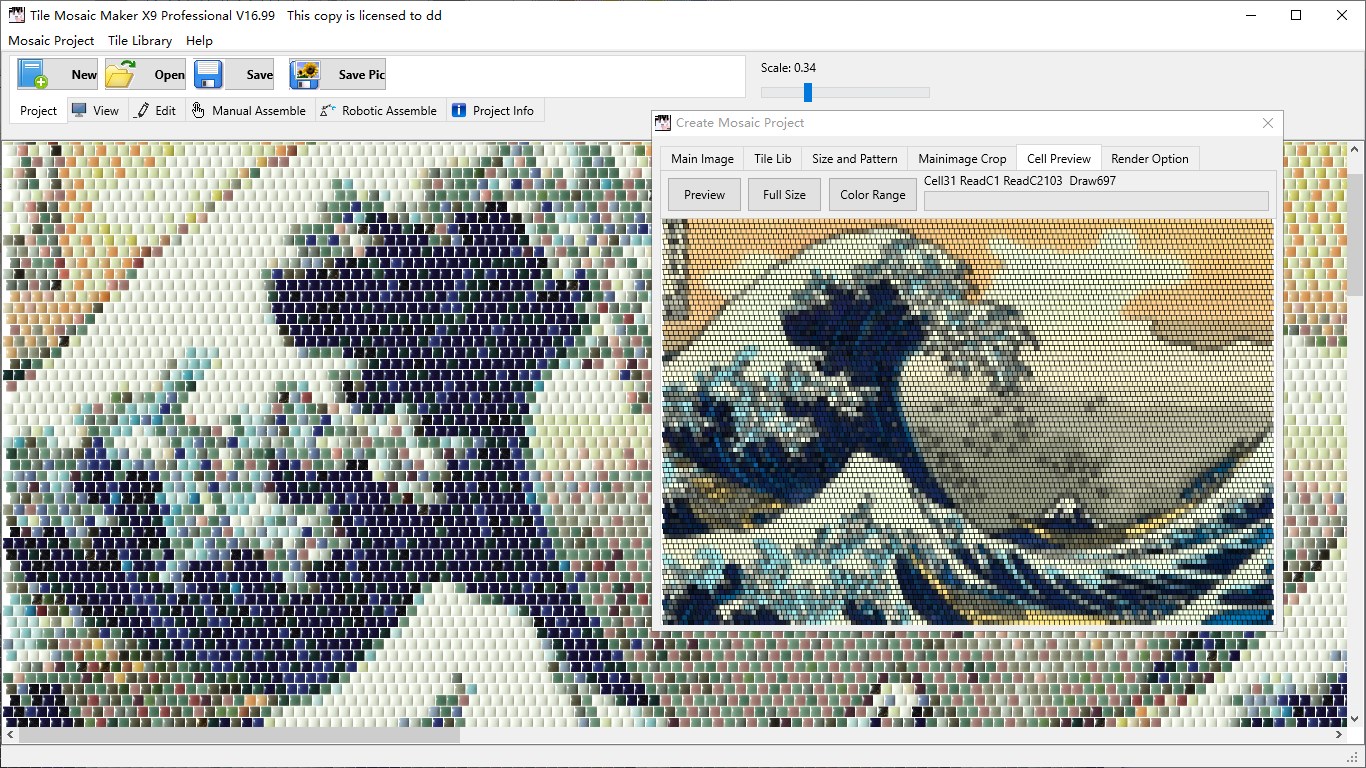Switch to the Tile Lib tab
Screen dimensions: 1366x768
tap(772, 158)
